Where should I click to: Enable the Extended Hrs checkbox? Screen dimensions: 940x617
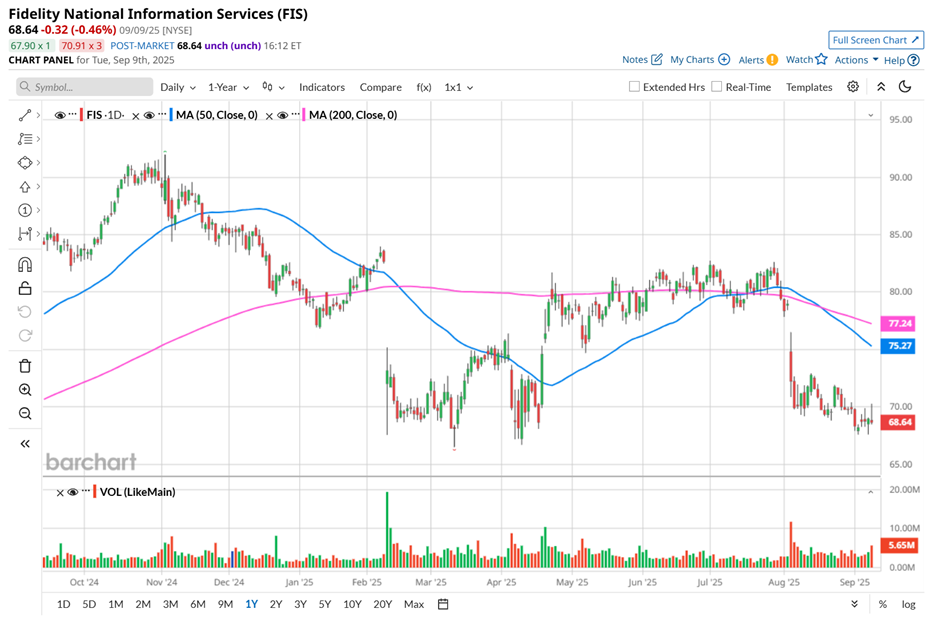coord(634,87)
